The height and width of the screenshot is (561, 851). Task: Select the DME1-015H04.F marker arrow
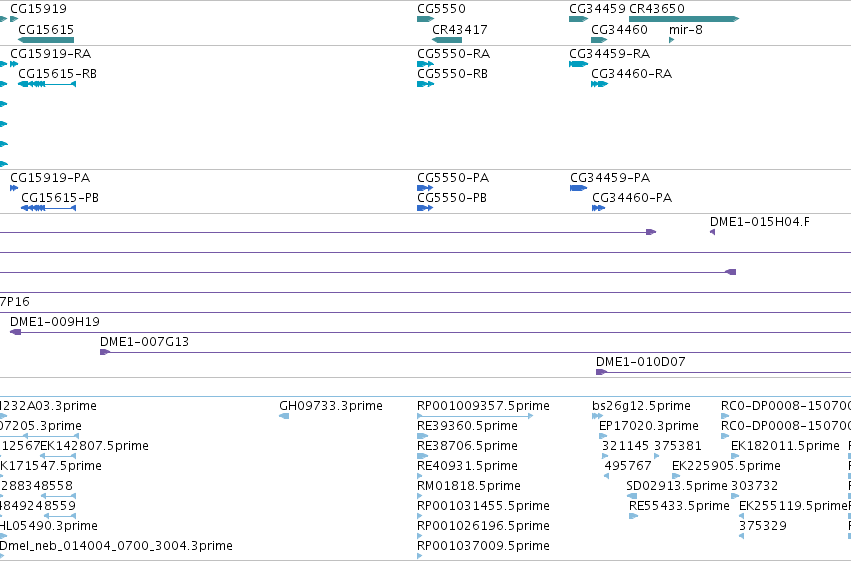[713, 232]
